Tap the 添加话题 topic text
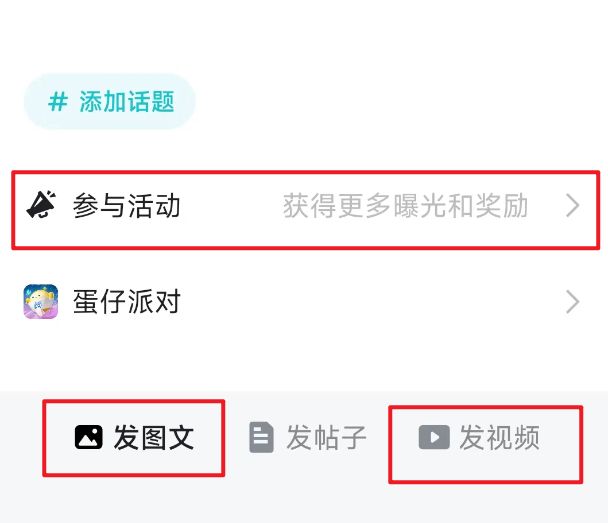The image size is (608, 523). [127, 101]
